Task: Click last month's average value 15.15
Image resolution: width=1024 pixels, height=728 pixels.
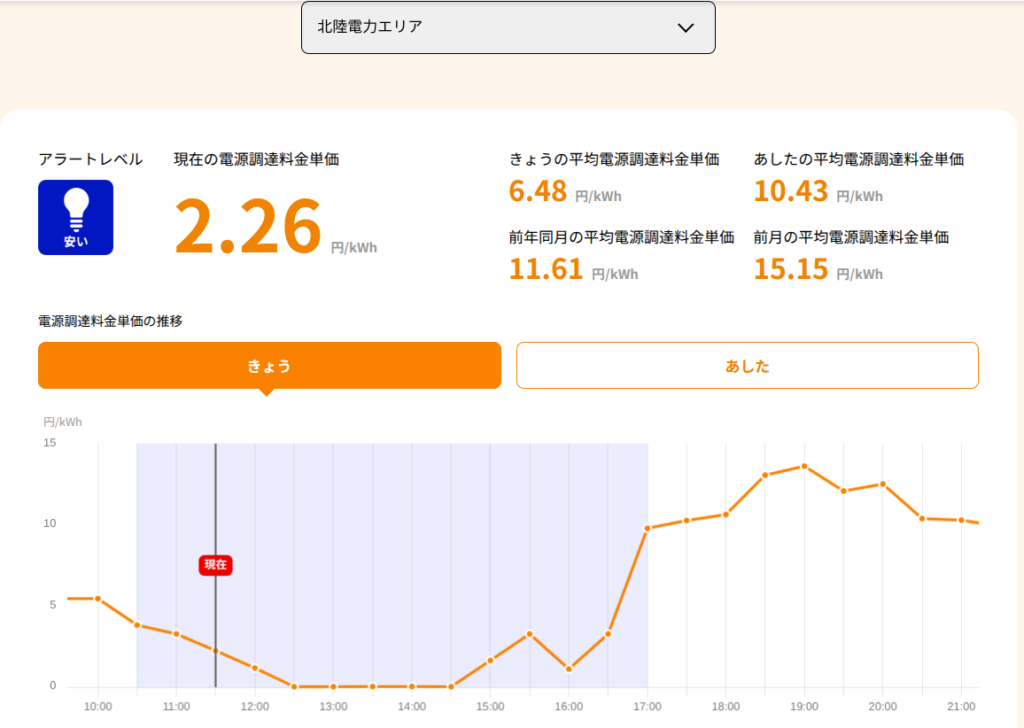Action: click(791, 269)
